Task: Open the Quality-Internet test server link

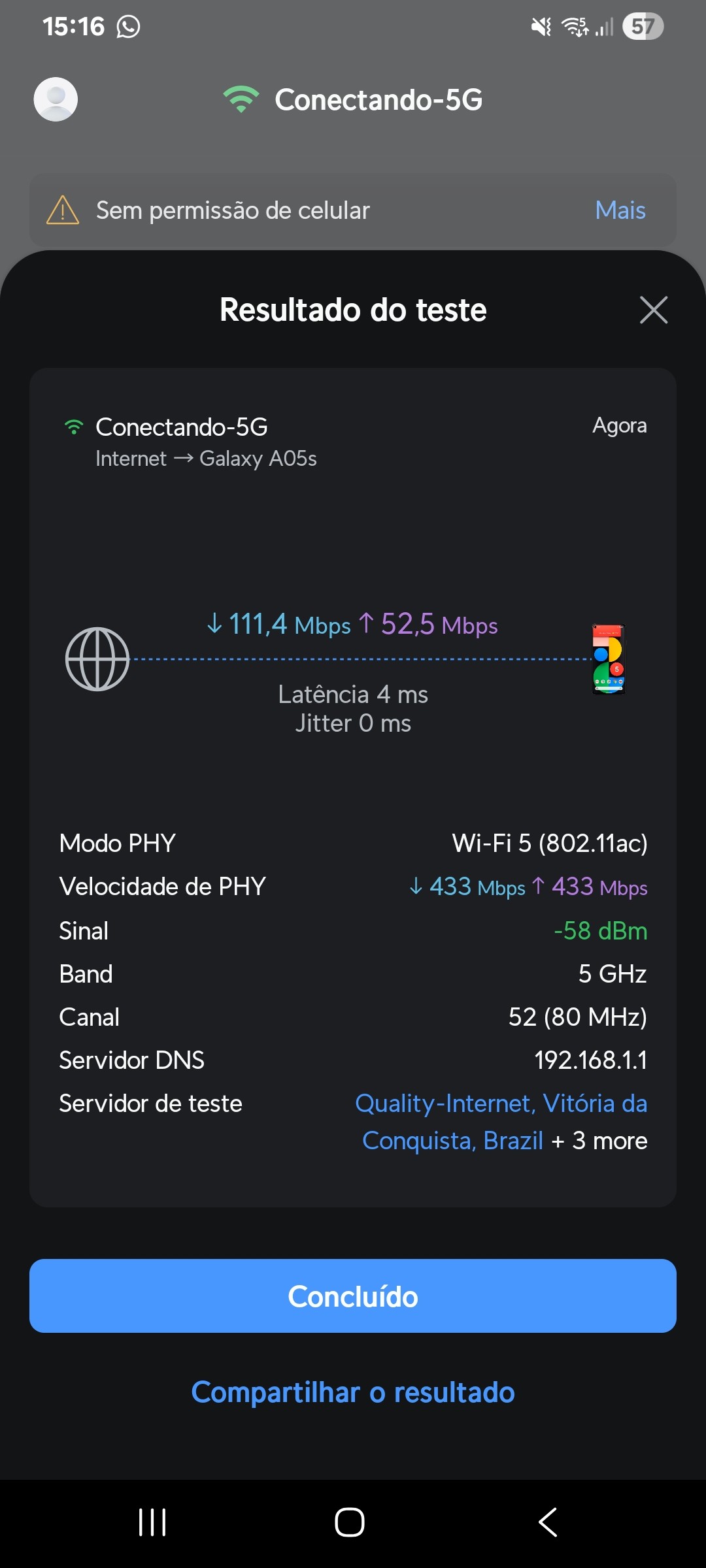Action: (x=501, y=1104)
